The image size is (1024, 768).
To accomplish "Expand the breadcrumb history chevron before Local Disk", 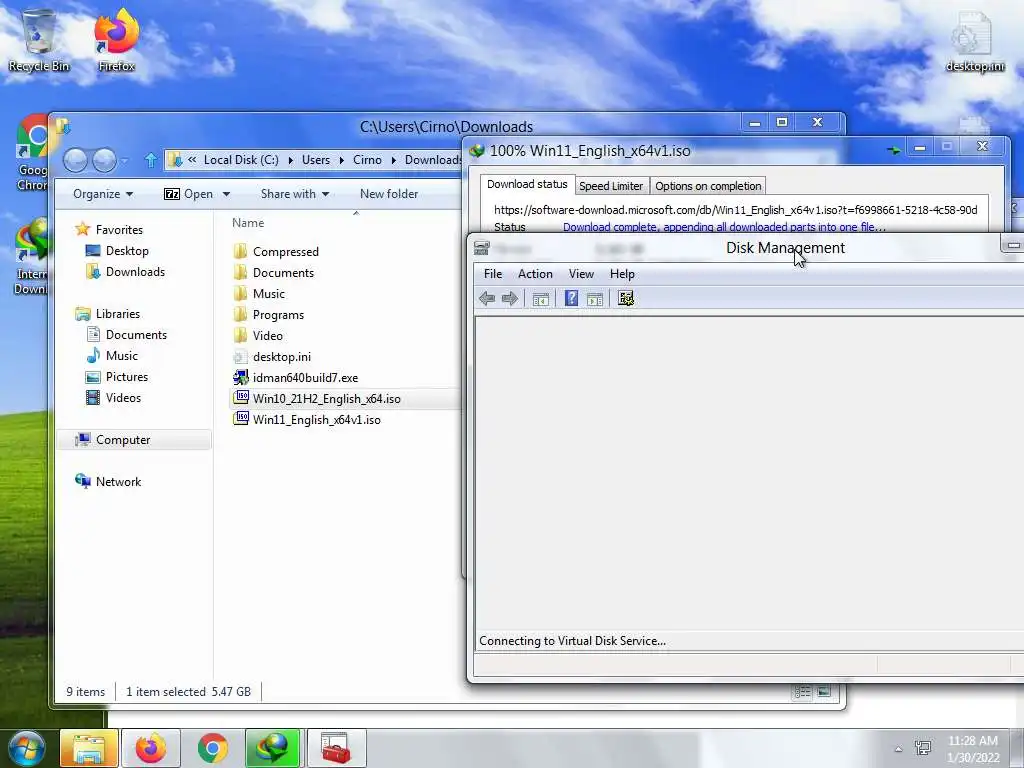I will tap(192, 159).
